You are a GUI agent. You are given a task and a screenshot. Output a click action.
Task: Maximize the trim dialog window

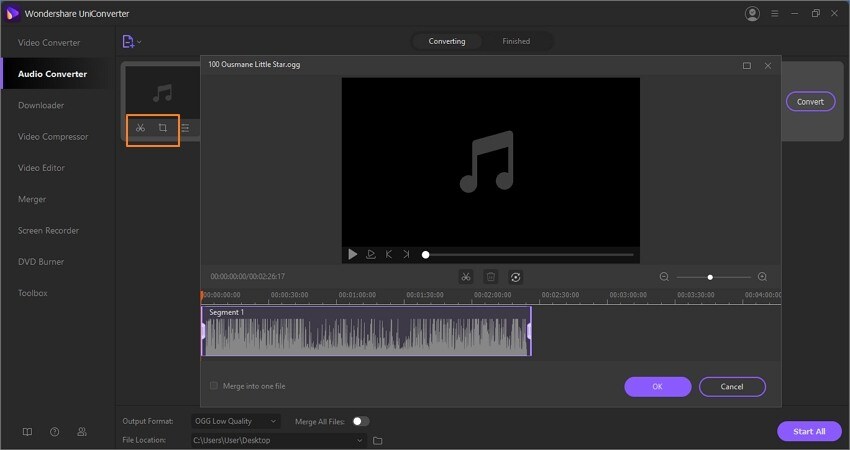click(747, 66)
